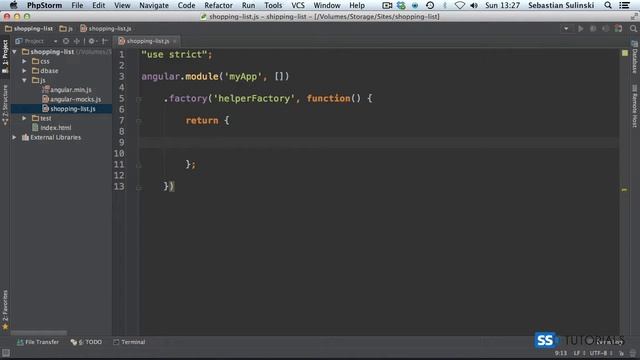Screen dimensions: 640x360
Task: Expand External Libraries node
Action: (15, 138)
